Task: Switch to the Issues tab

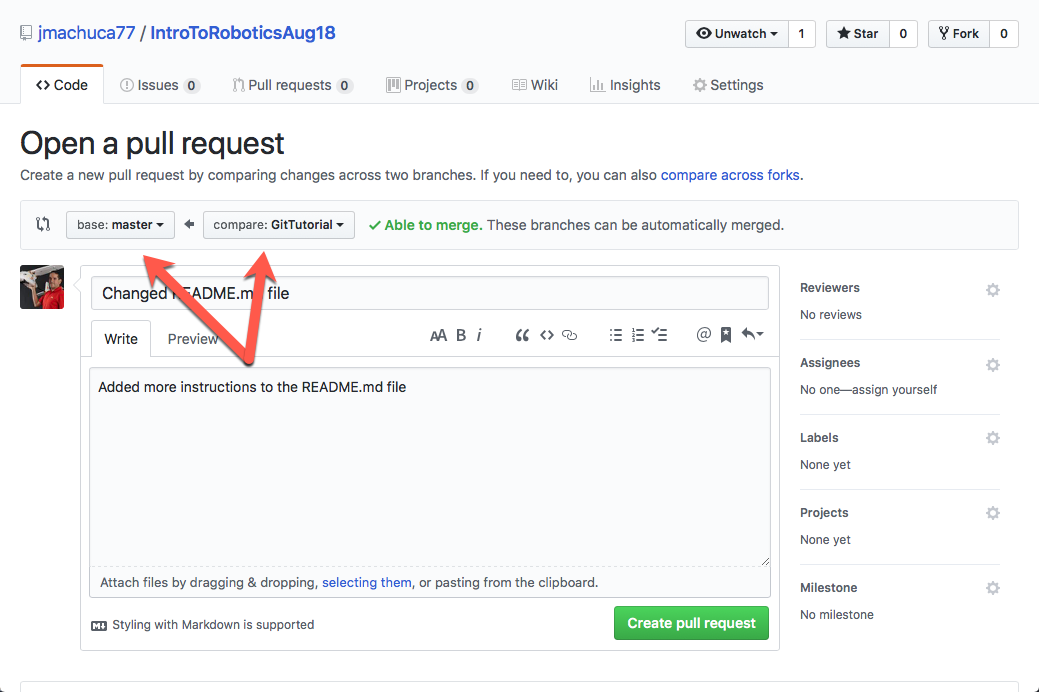Action: (x=159, y=85)
